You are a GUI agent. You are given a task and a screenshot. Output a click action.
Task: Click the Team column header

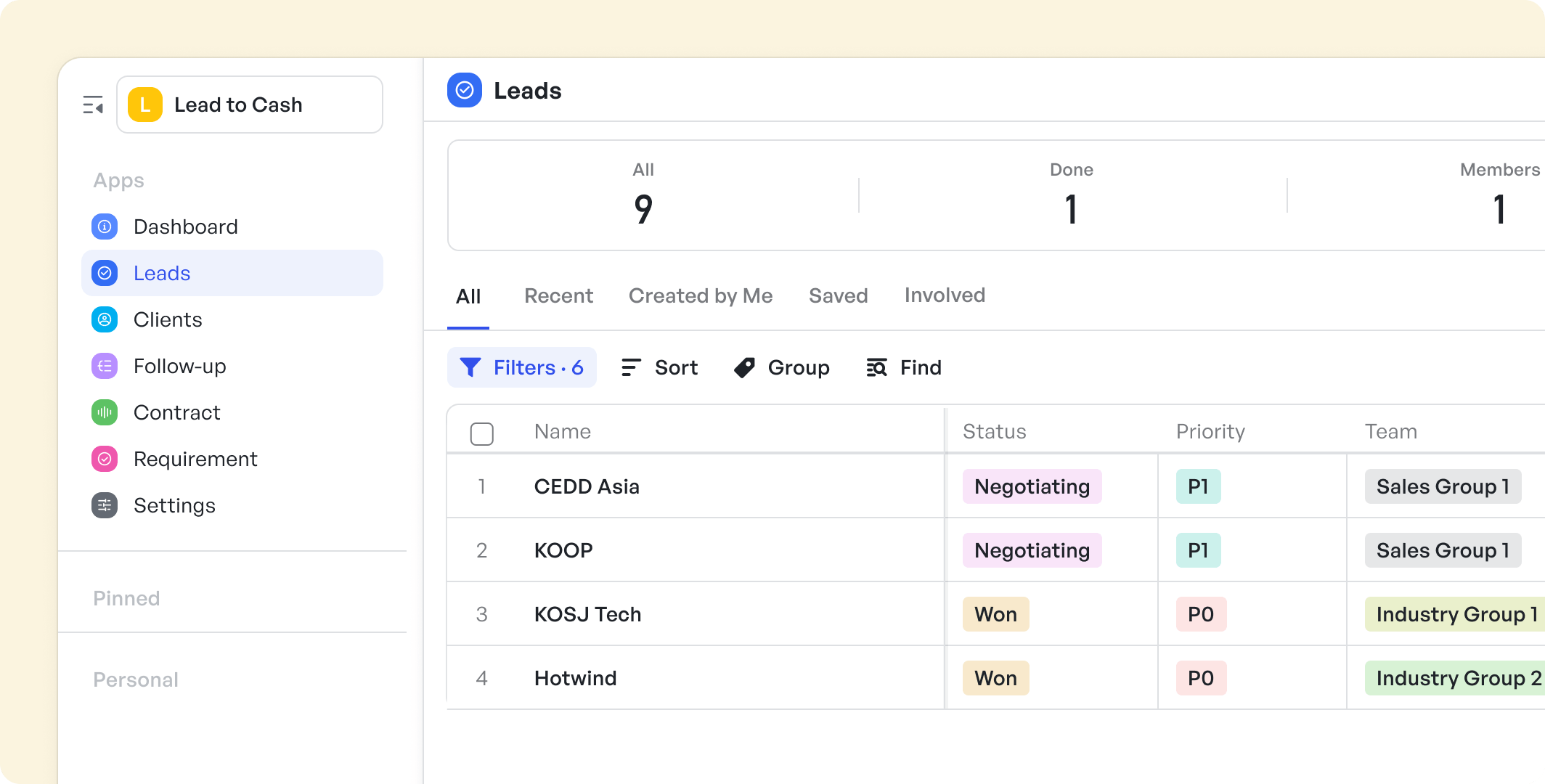tap(1391, 431)
